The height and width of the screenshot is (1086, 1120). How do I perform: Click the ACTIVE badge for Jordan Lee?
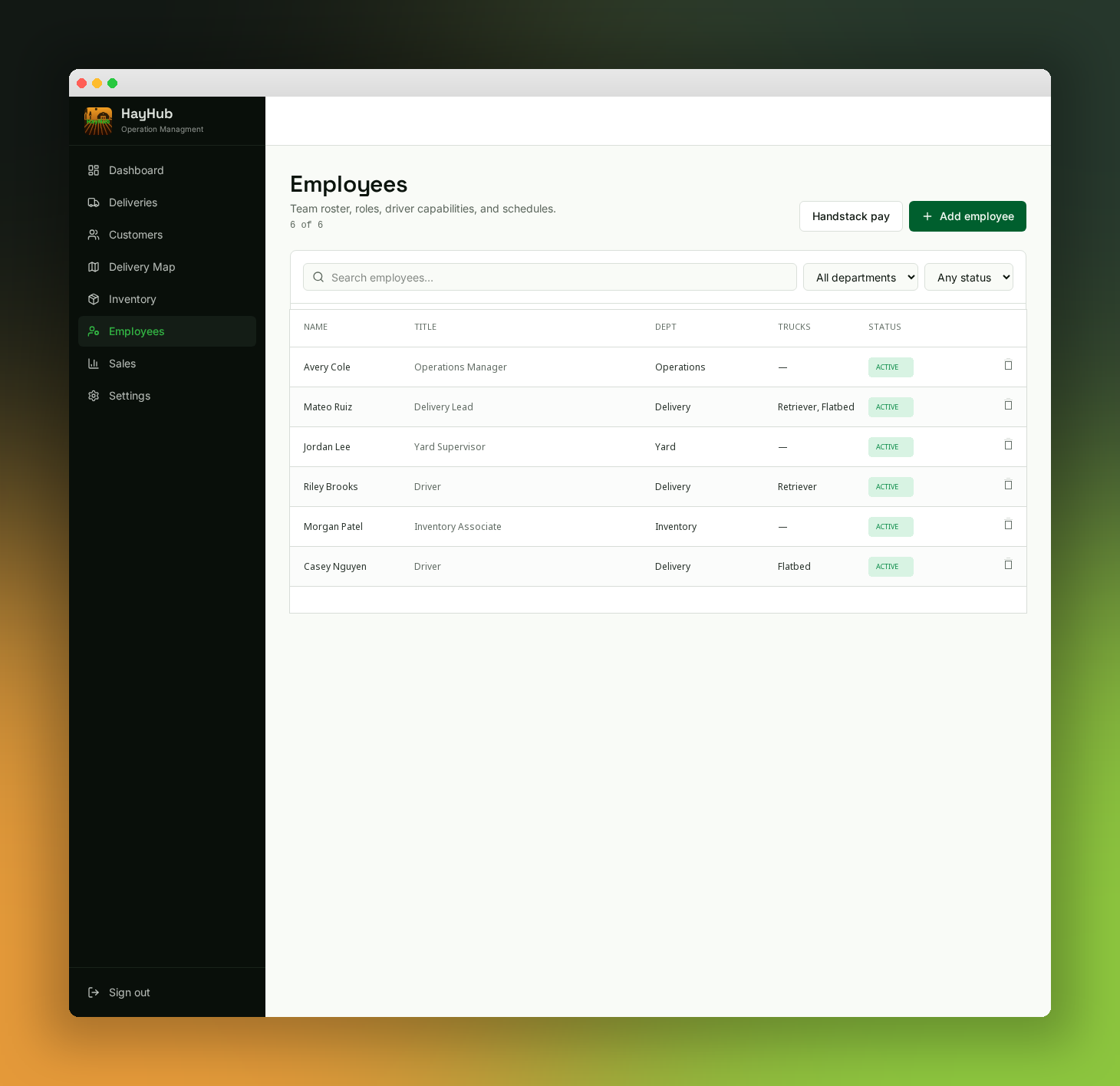tap(891, 447)
